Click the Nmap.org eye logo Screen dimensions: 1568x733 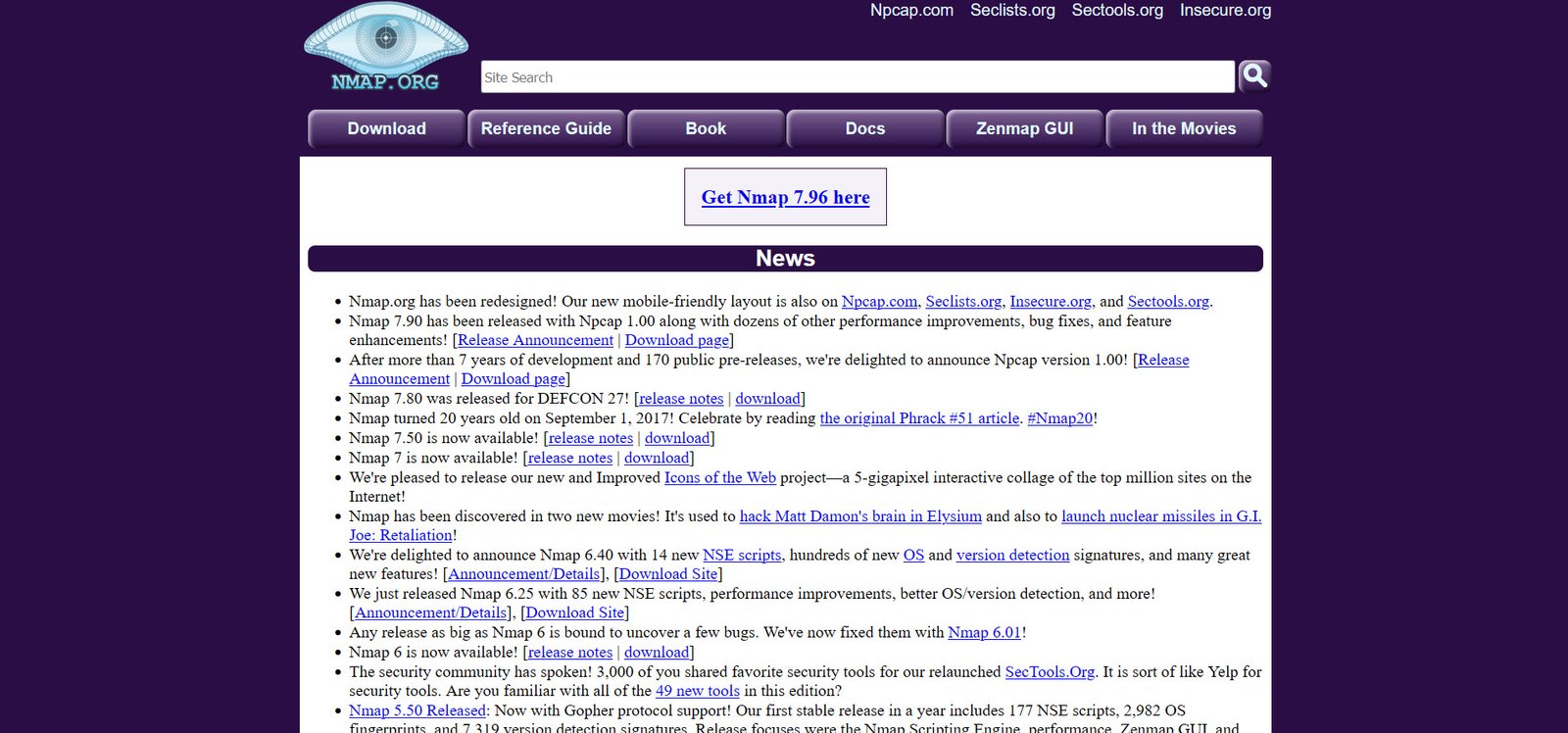pos(385,47)
